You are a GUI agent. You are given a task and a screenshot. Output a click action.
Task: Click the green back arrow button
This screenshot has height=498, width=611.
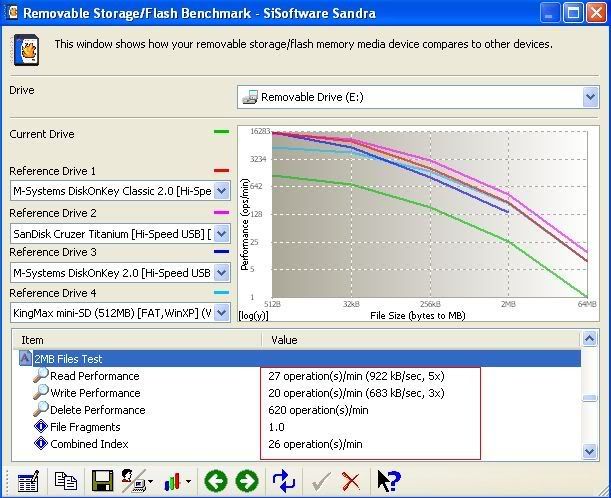[215, 481]
